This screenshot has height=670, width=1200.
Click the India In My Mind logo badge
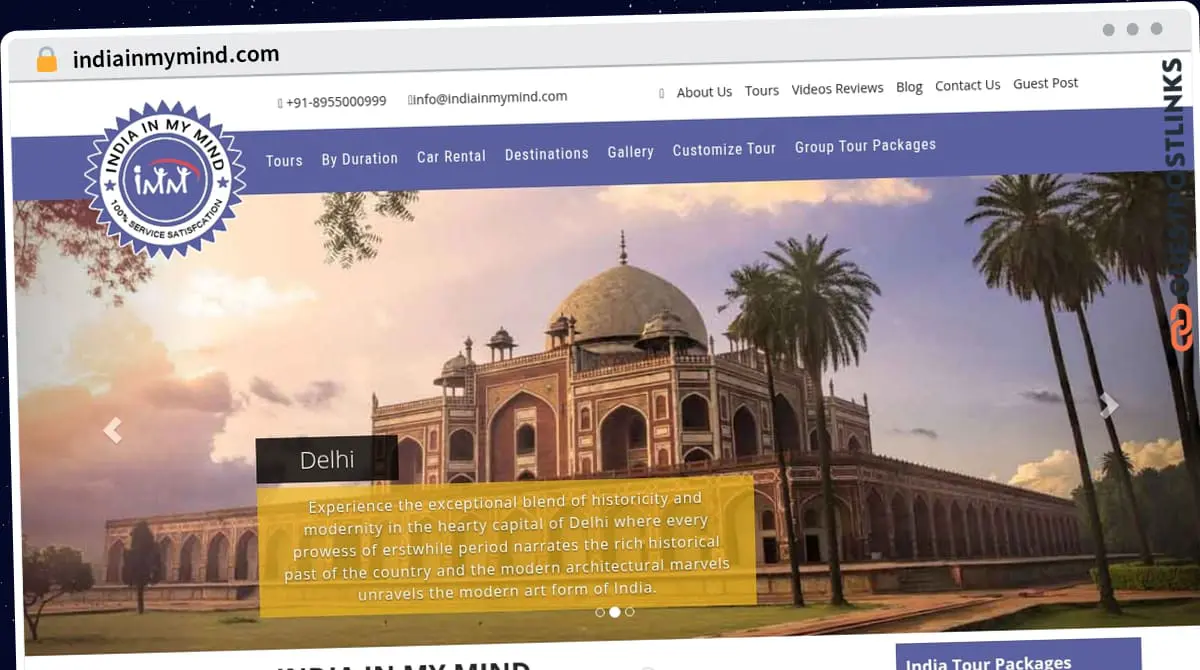pos(163,179)
